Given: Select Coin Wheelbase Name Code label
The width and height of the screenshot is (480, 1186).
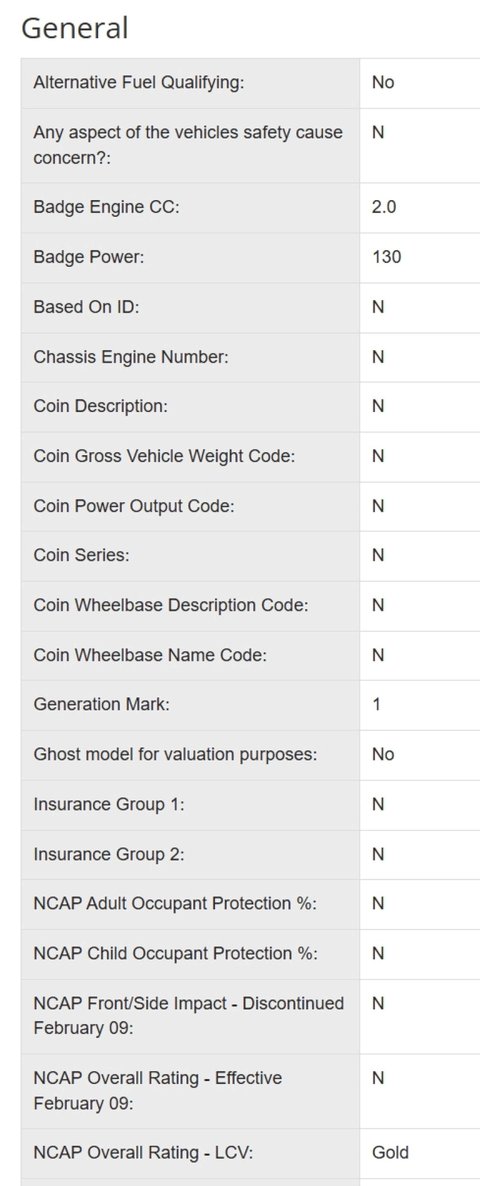Looking at the screenshot, I should coord(150,655).
